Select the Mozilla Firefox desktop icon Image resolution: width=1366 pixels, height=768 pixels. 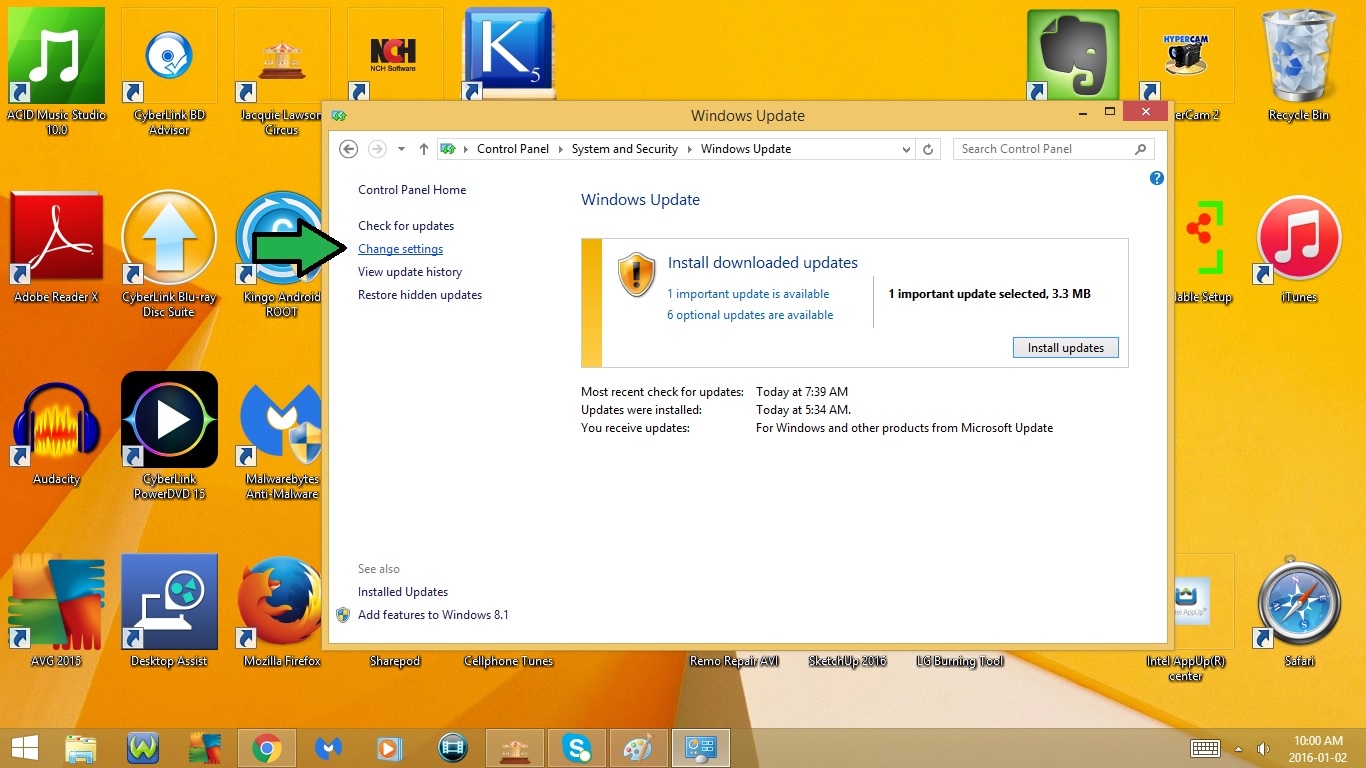281,611
